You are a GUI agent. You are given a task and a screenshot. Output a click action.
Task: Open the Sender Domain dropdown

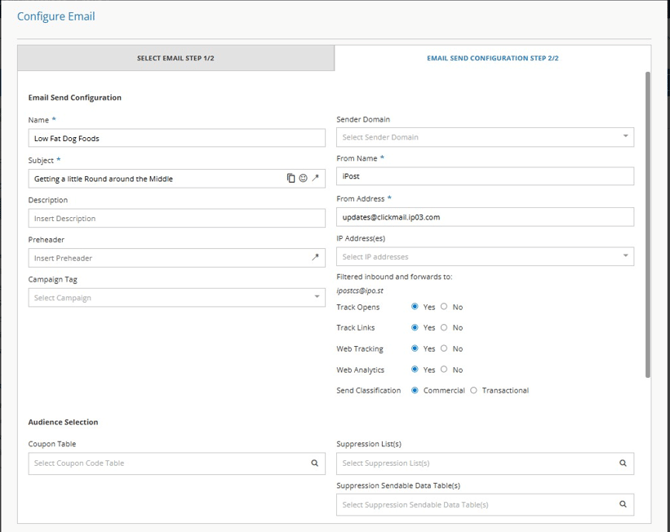(485, 137)
